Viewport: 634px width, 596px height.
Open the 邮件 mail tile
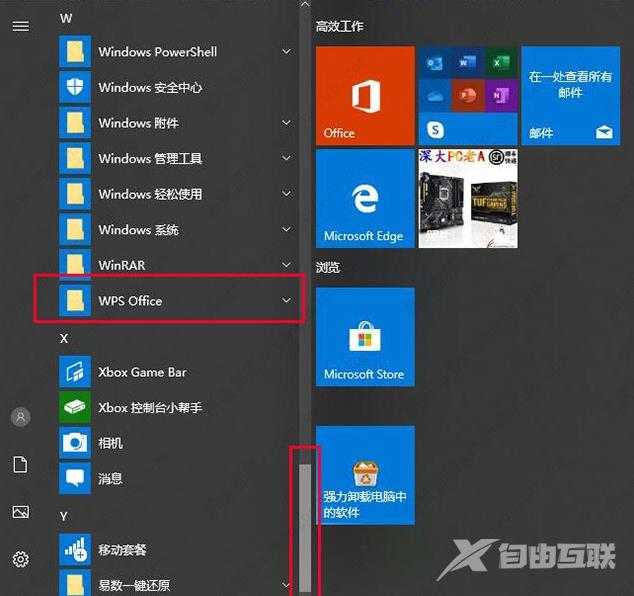[571, 95]
